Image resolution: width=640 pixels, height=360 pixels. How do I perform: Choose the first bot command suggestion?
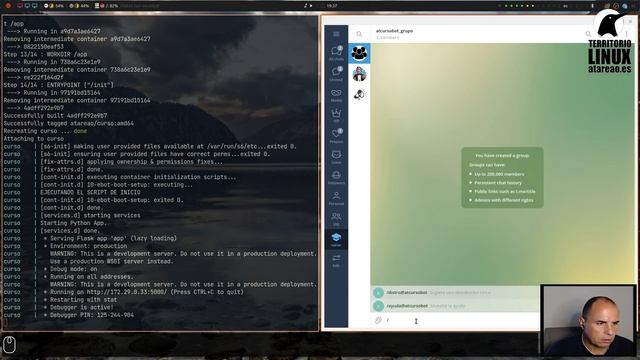coord(455,293)
